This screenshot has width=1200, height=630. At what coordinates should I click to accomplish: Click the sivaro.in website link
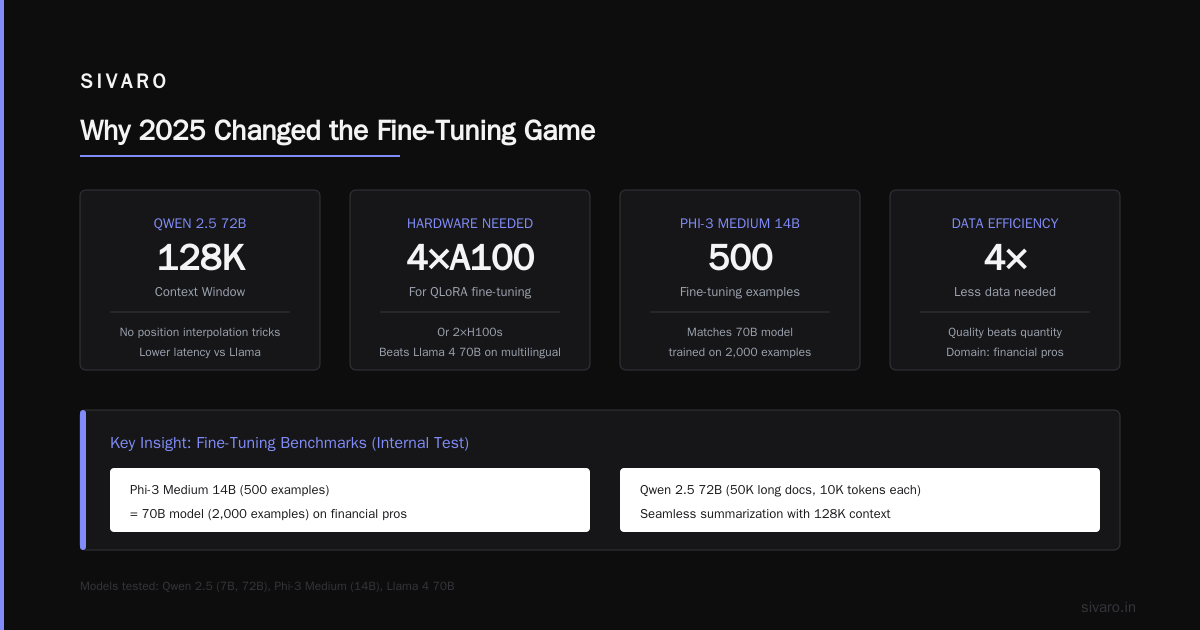pos(1108,607)
